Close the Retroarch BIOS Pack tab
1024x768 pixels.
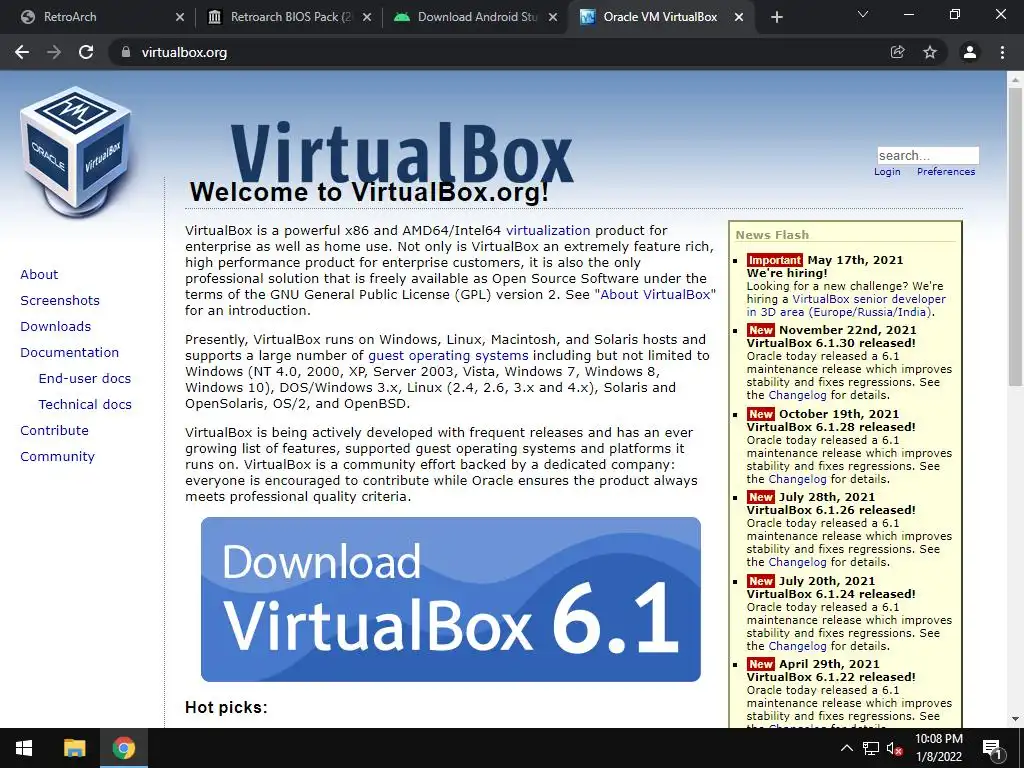point(367,17)
